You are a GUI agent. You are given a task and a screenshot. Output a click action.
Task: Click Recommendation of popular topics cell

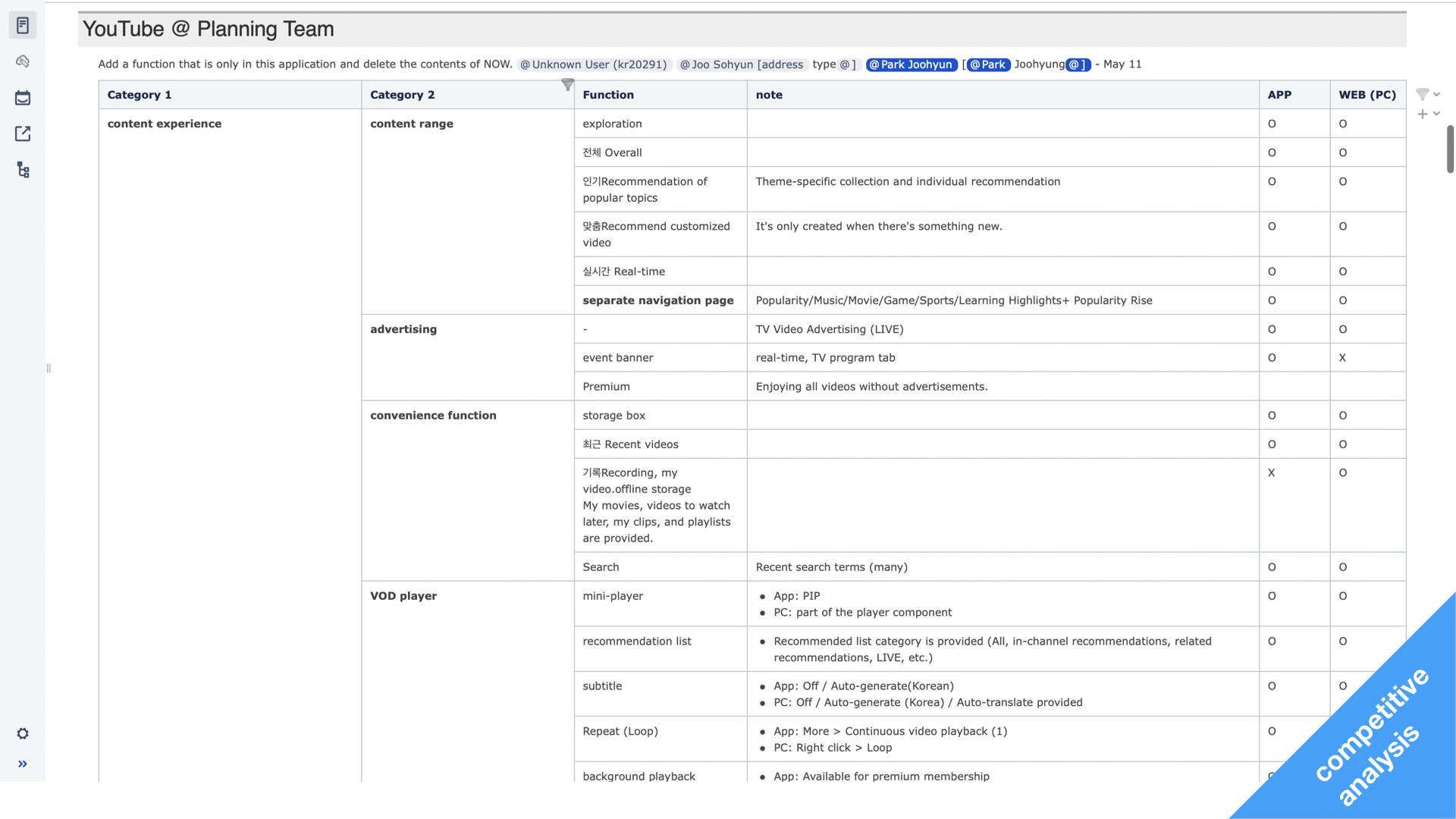point(660,190)
